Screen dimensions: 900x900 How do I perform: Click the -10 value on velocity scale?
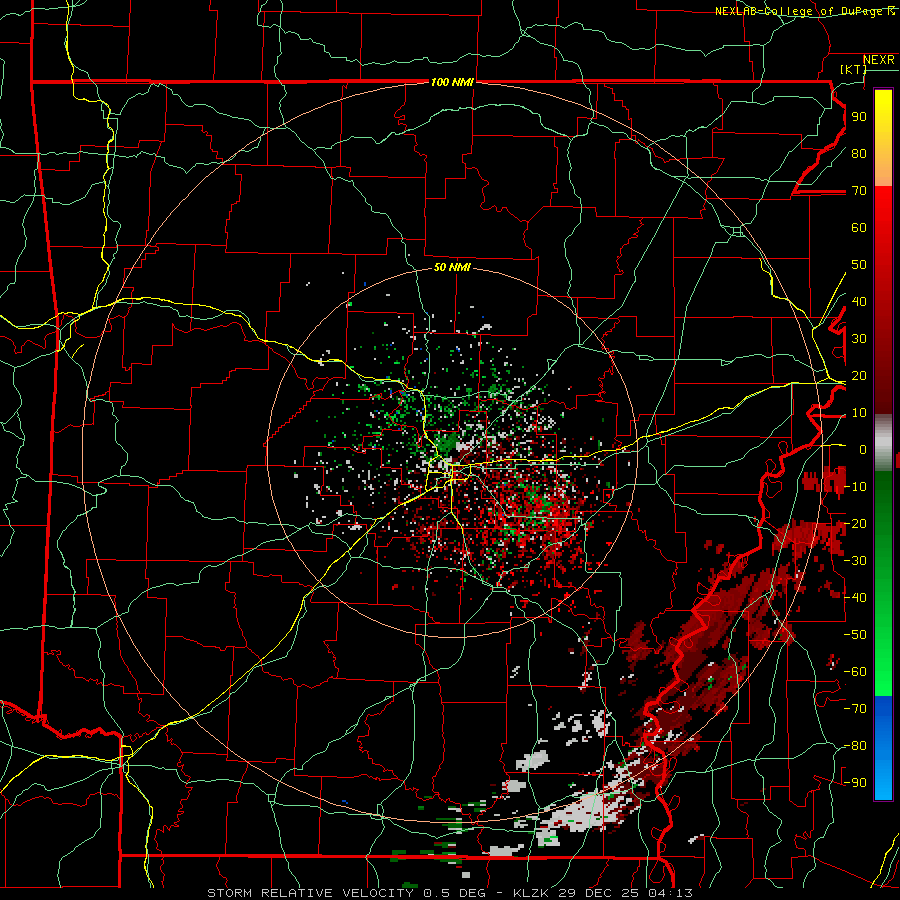coord(855,487)
